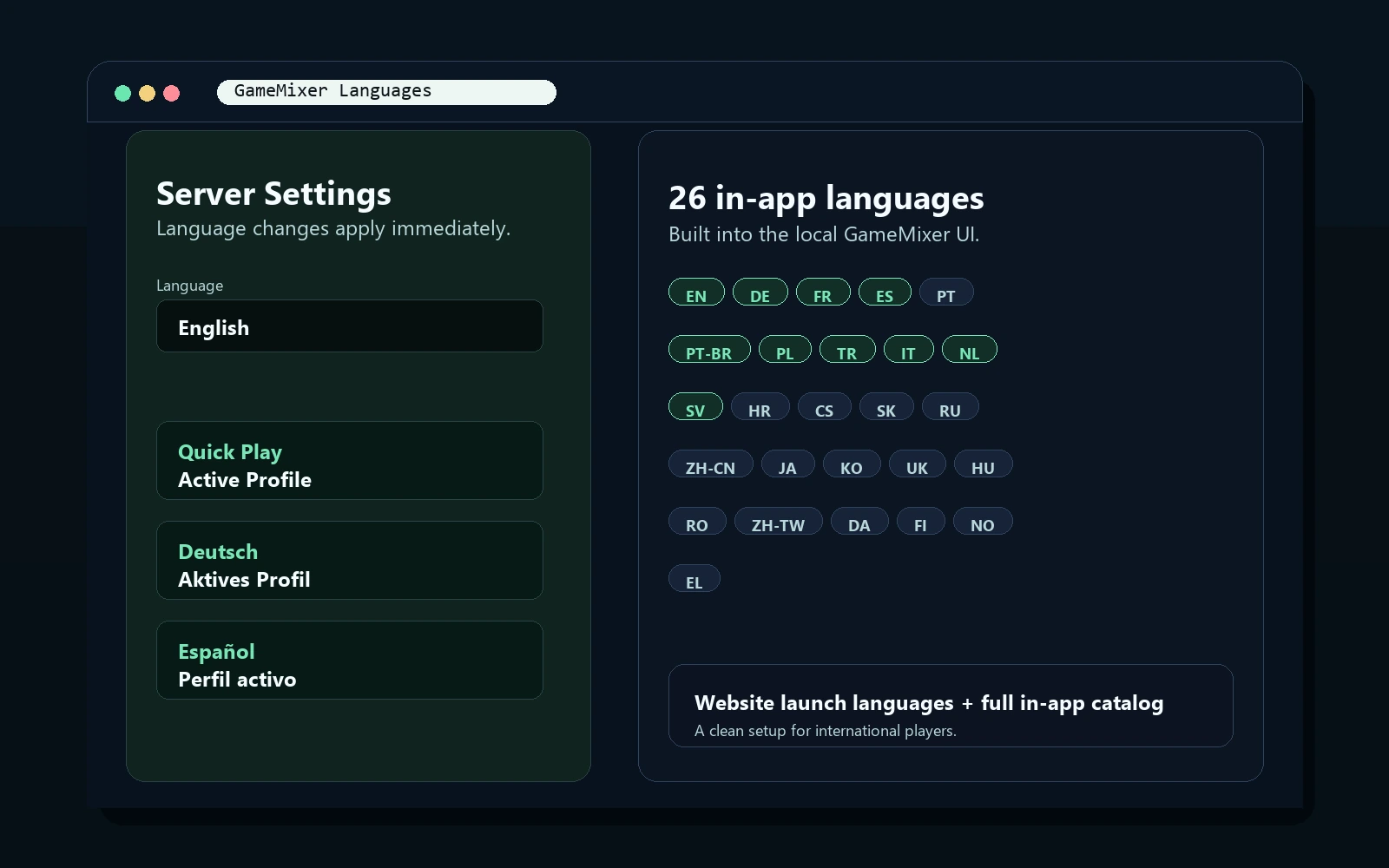Image resolution: width=1389 pixels, height=868 pixels.
Task: Choose the PL language chip
Action: [785, 350]
